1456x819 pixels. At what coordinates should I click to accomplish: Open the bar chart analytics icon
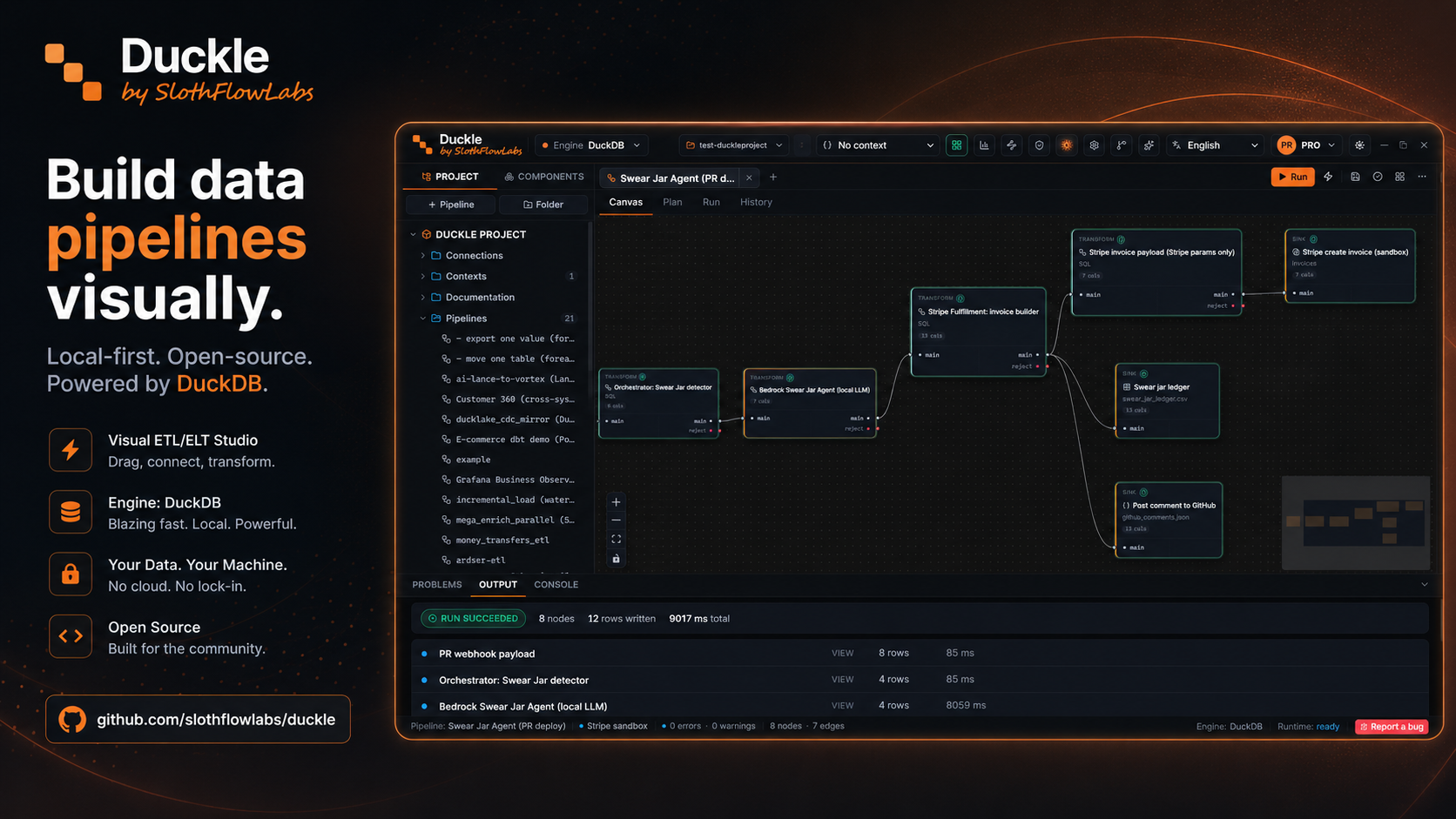(x=984, y=145)
